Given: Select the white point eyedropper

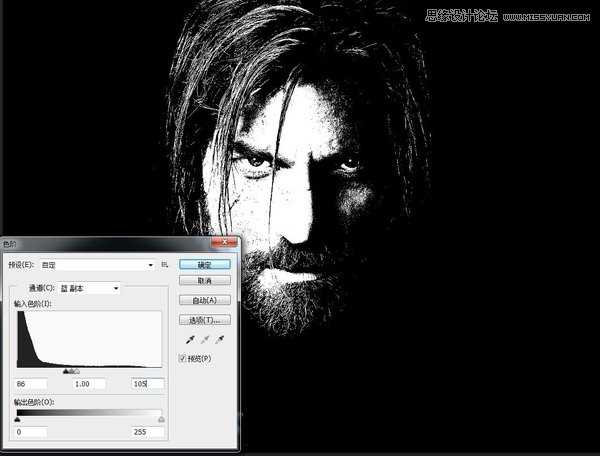Looking at the screenshot, I should coord(222,340).
